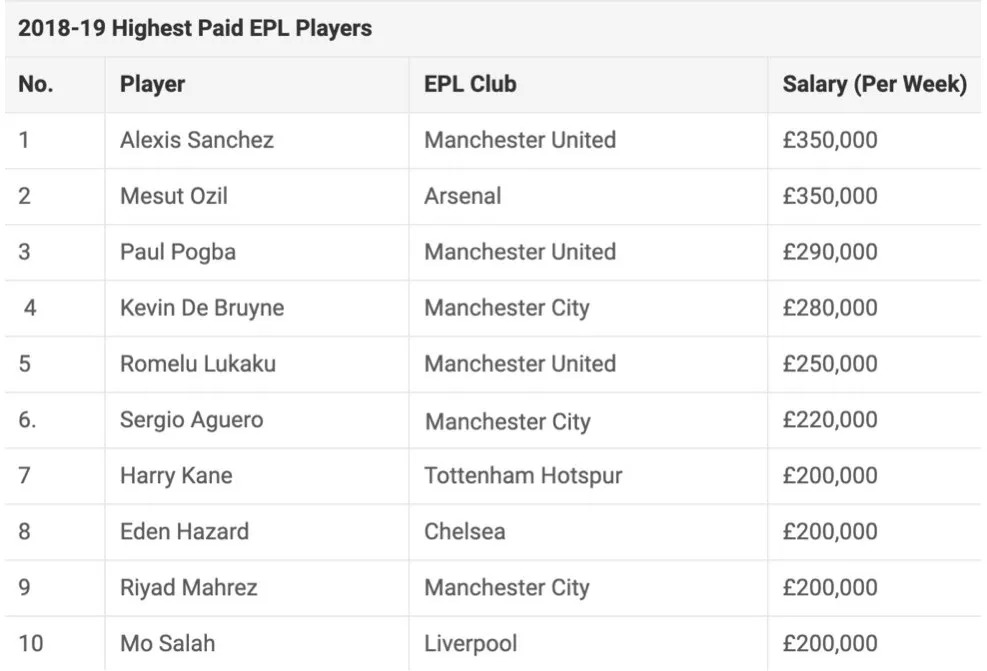
Task: Select the Alexis Sanchez player cell
Action: [196, 140]
